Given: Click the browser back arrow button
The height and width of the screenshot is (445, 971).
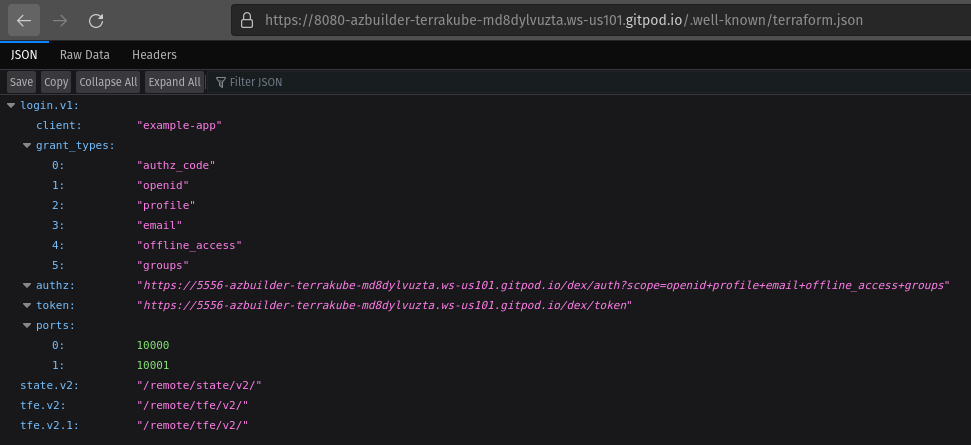Looking at the screenshot, I should click(24, 20).
